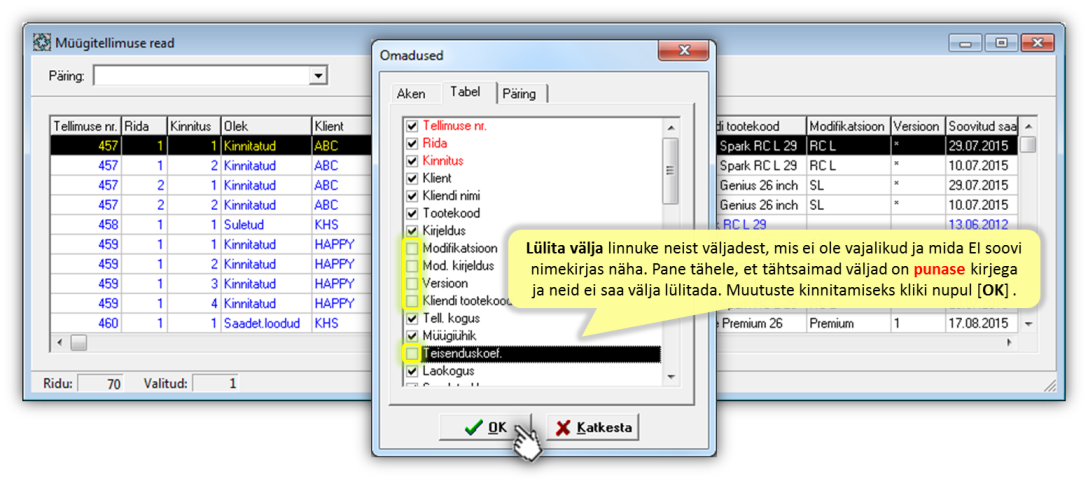Image resolution: width=1088 pixels, height=480 pixels.
Task: Click the 17.08.2015 date cell
Action: pyautogui.click(x=982, y=323)
